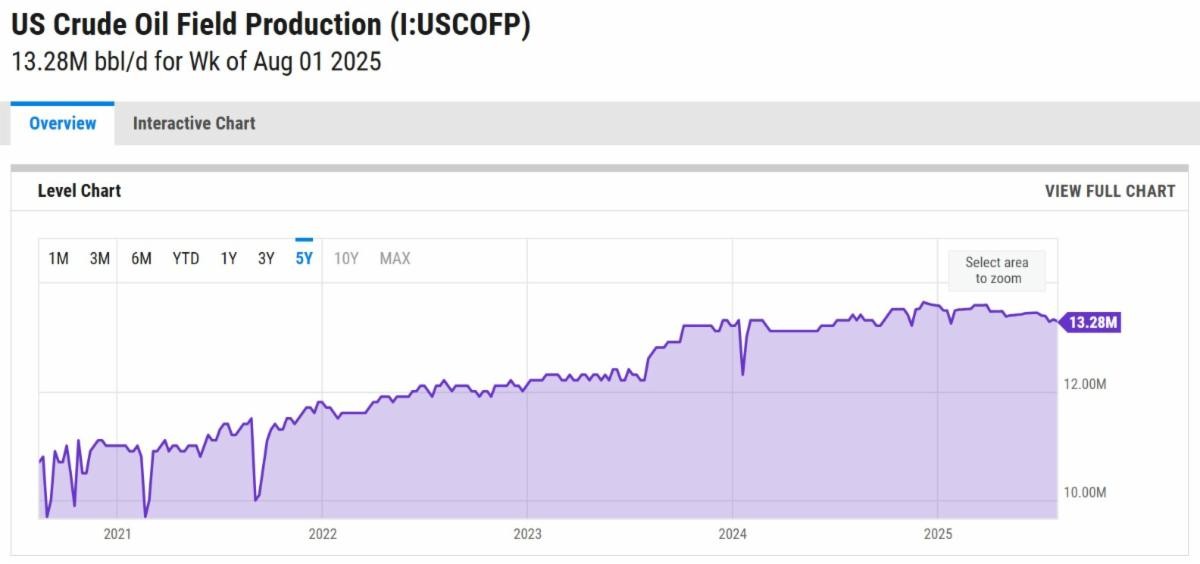Switch to the Overview tab
1200x564 pixels.
(x=63, y=124)
